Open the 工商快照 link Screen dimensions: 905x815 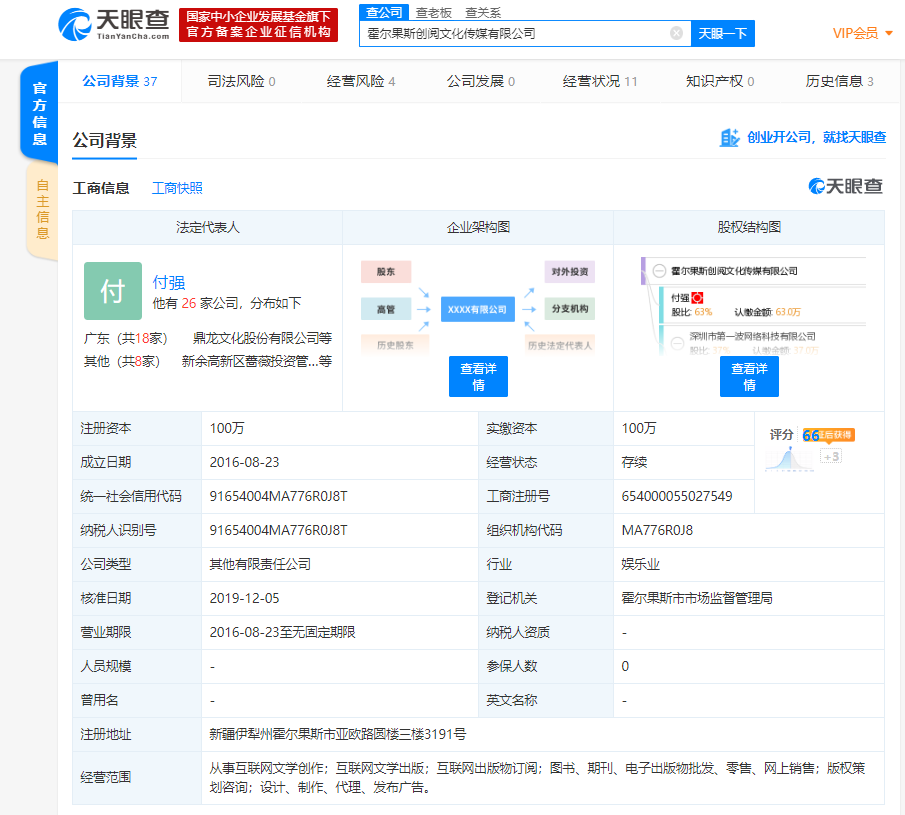coord(177,188)
